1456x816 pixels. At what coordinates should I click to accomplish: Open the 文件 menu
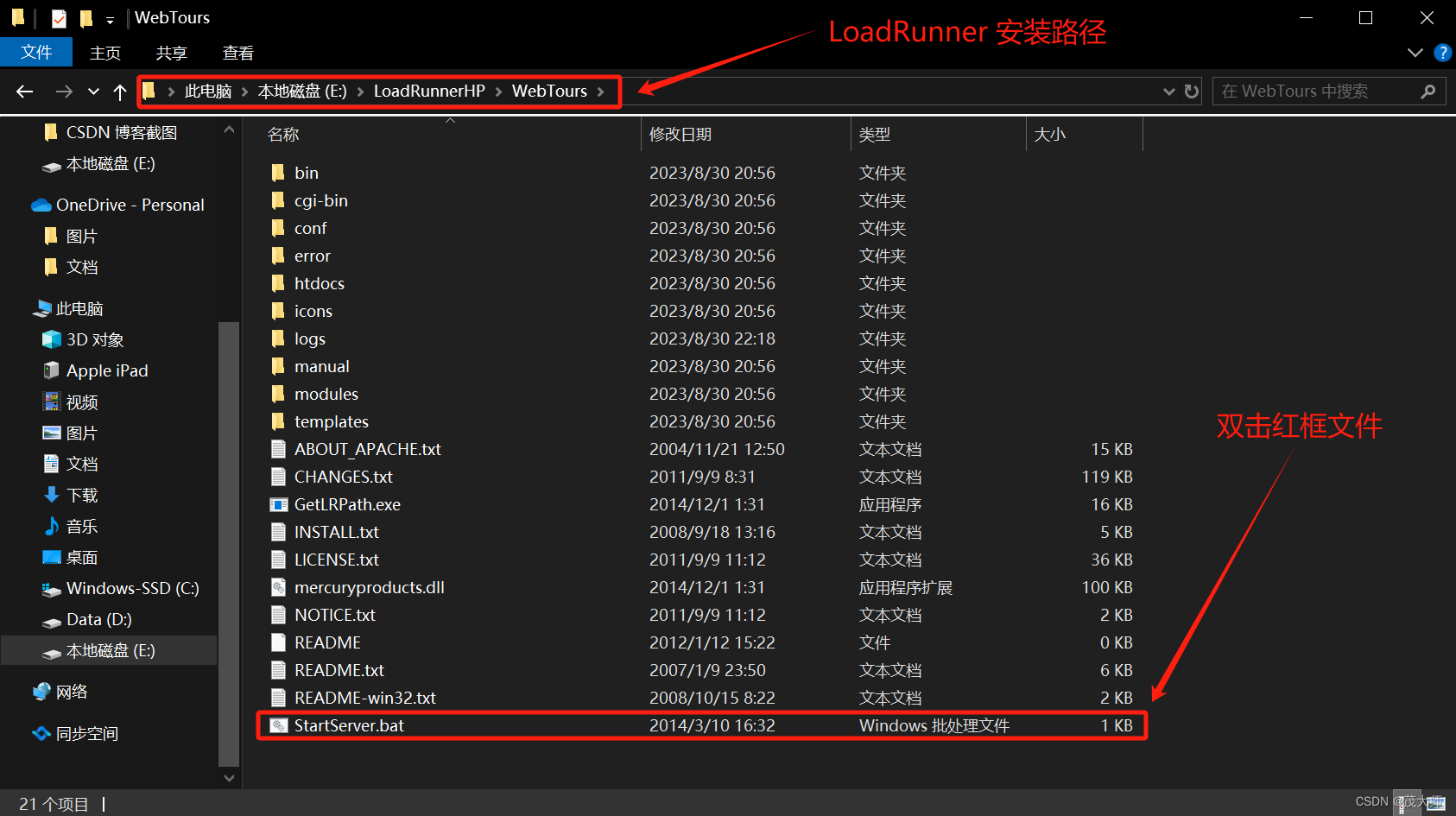36,52
